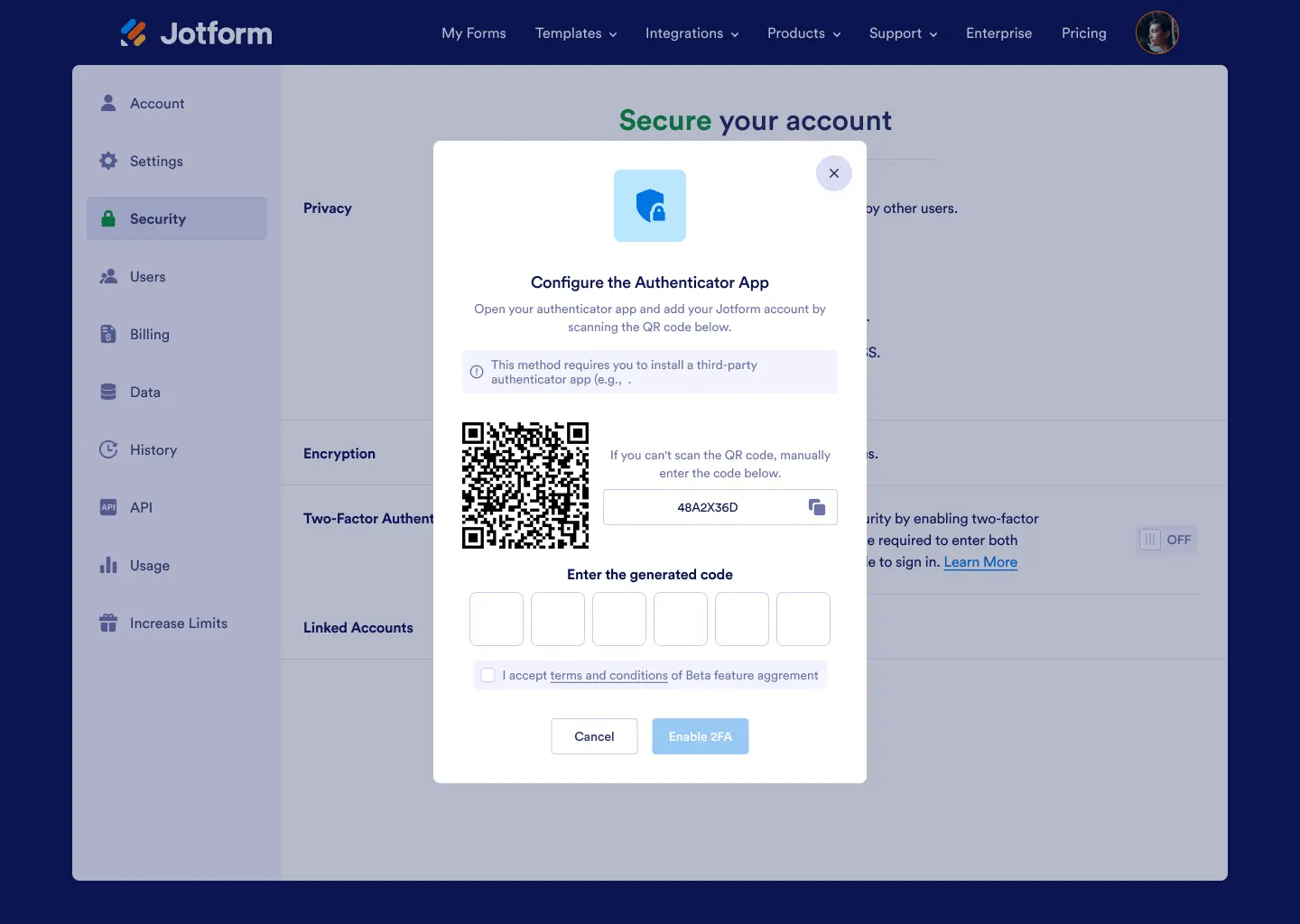This screenshot has width=1300, height=924.
Task: Open Enterprise in top navigation
Action: coord(998,33)
